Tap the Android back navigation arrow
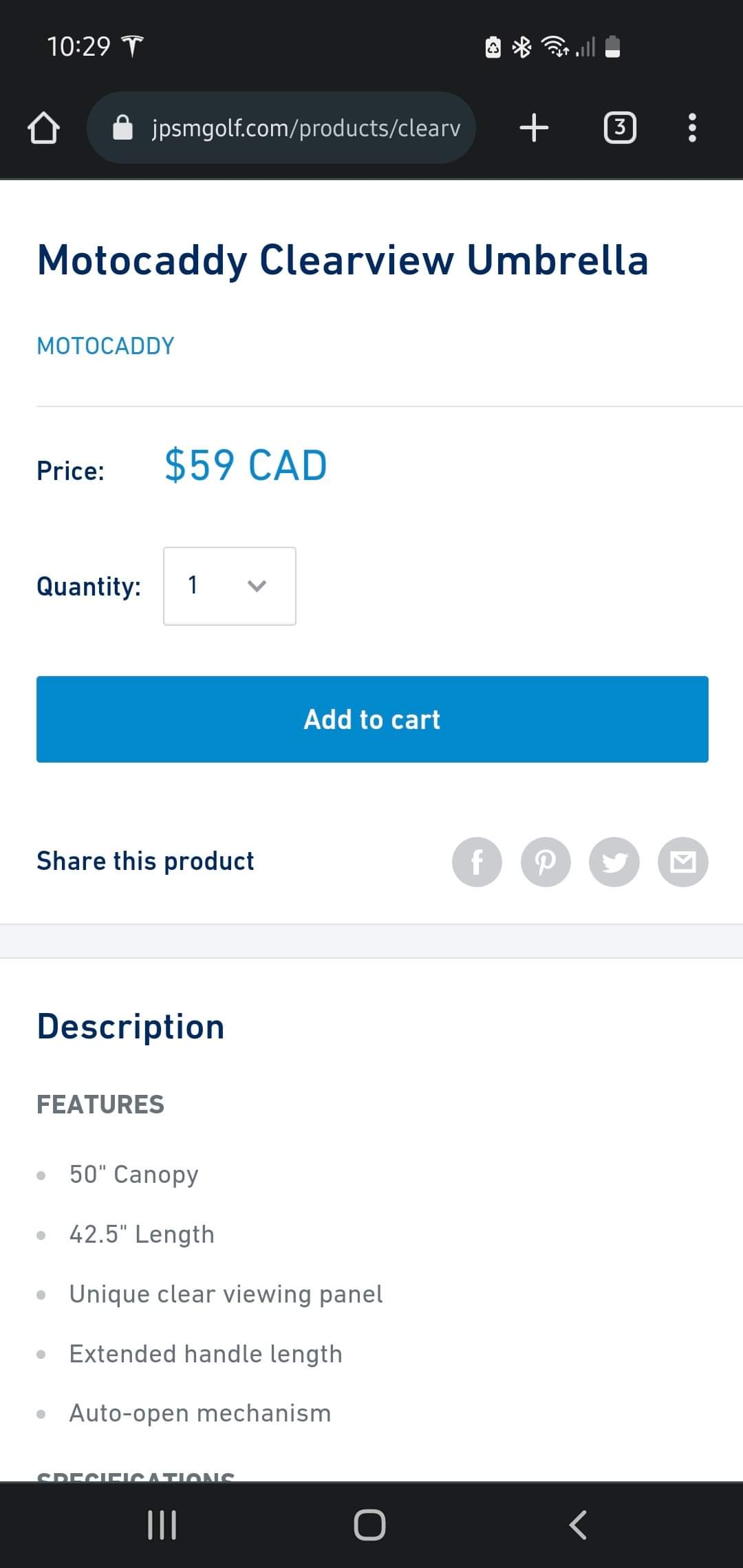Viewport: 743px width, 1568px height. click(x=578, y=1525)
